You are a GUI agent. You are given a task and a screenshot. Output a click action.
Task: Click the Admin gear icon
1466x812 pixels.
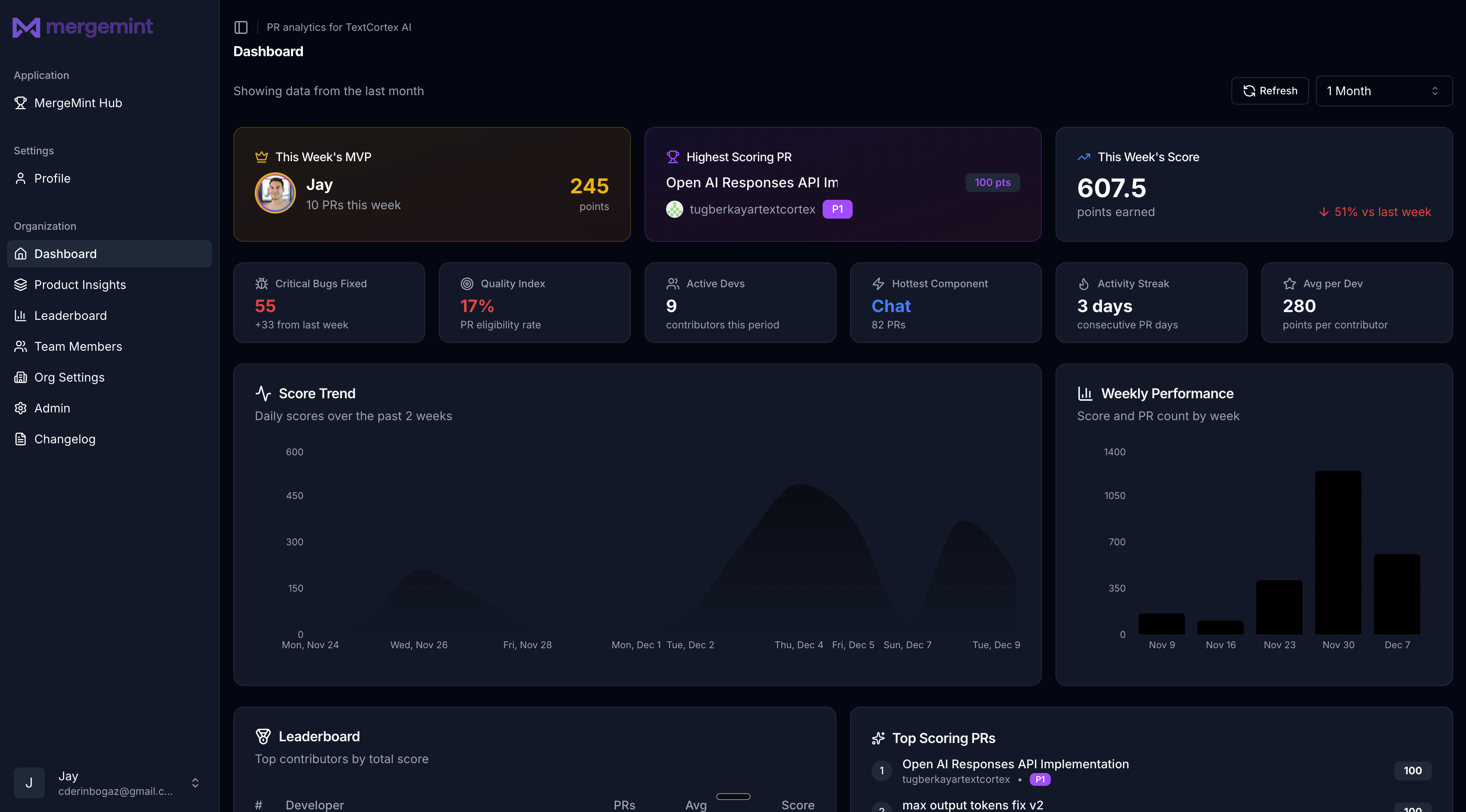coord(21,408)
